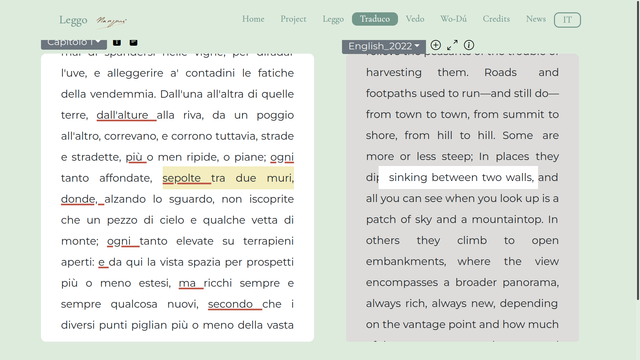Screen dimensions: 640x360
Task: Click the underlined 'ogni' after 'o piane;'
Action: tap(282, 157)
